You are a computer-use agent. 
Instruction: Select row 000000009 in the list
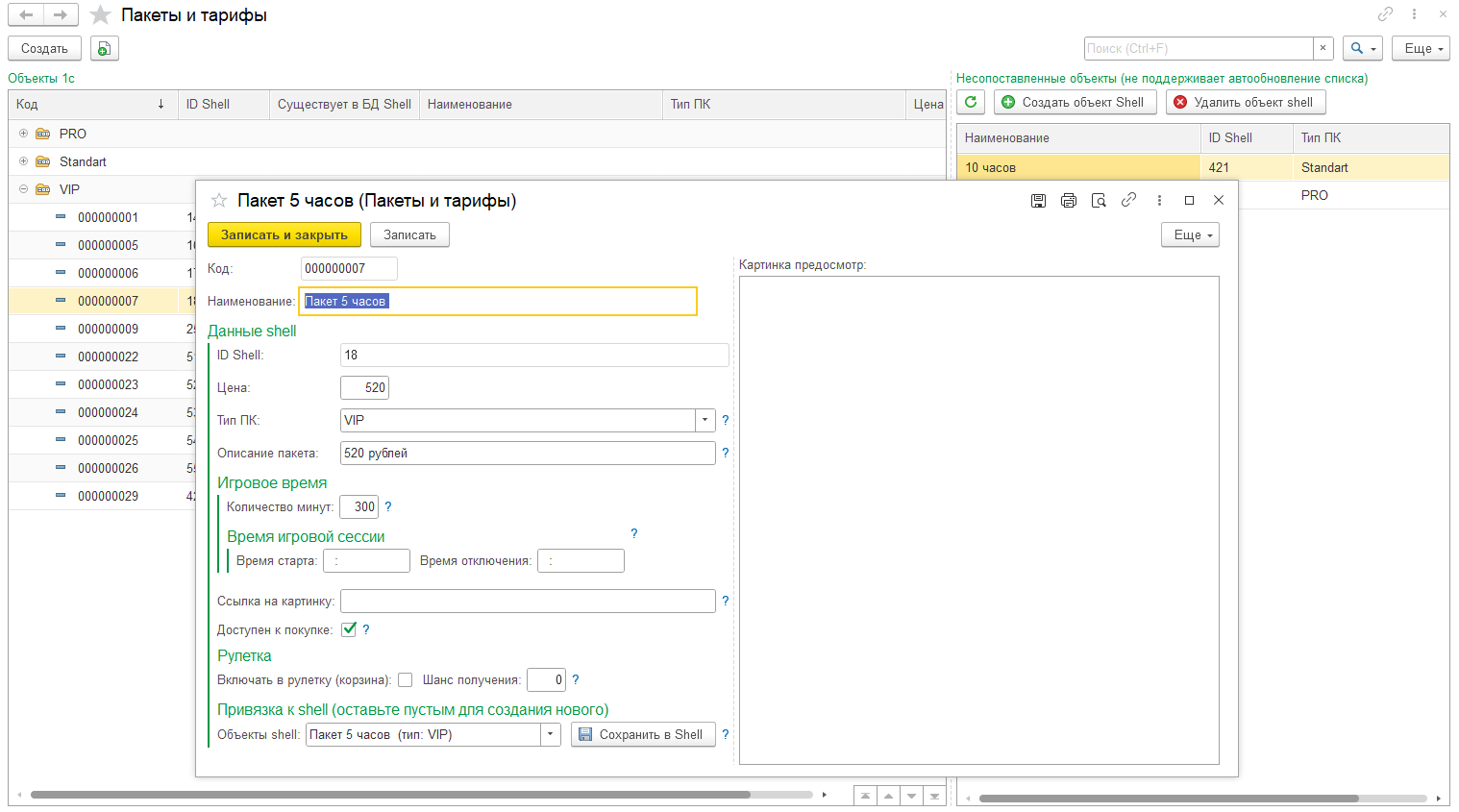click(102, 329)
